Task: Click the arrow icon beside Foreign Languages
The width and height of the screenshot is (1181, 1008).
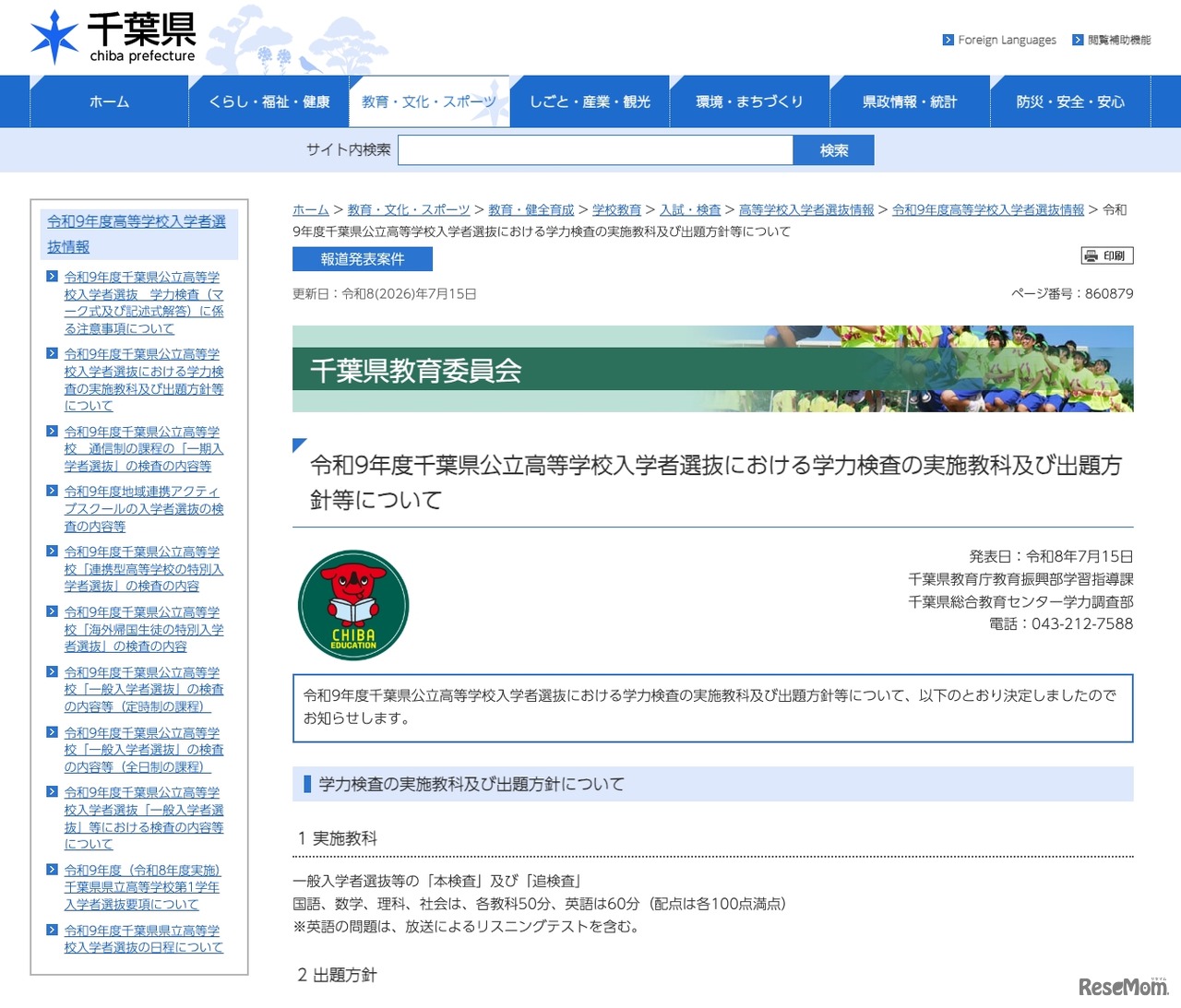Action: click(x=948, y=40)
